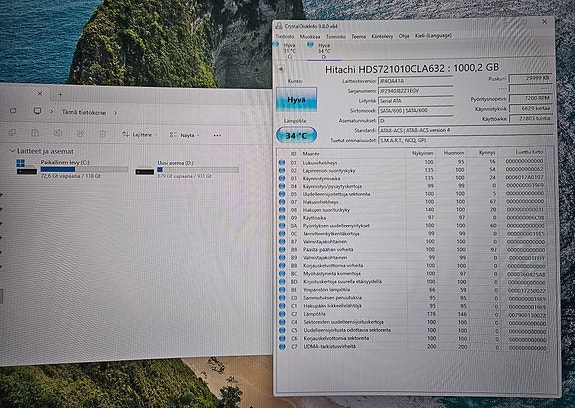This screenshot has width=575, height=408.
Task: Expand the chevron after Tämä tietokone
Action: point(116,113)
